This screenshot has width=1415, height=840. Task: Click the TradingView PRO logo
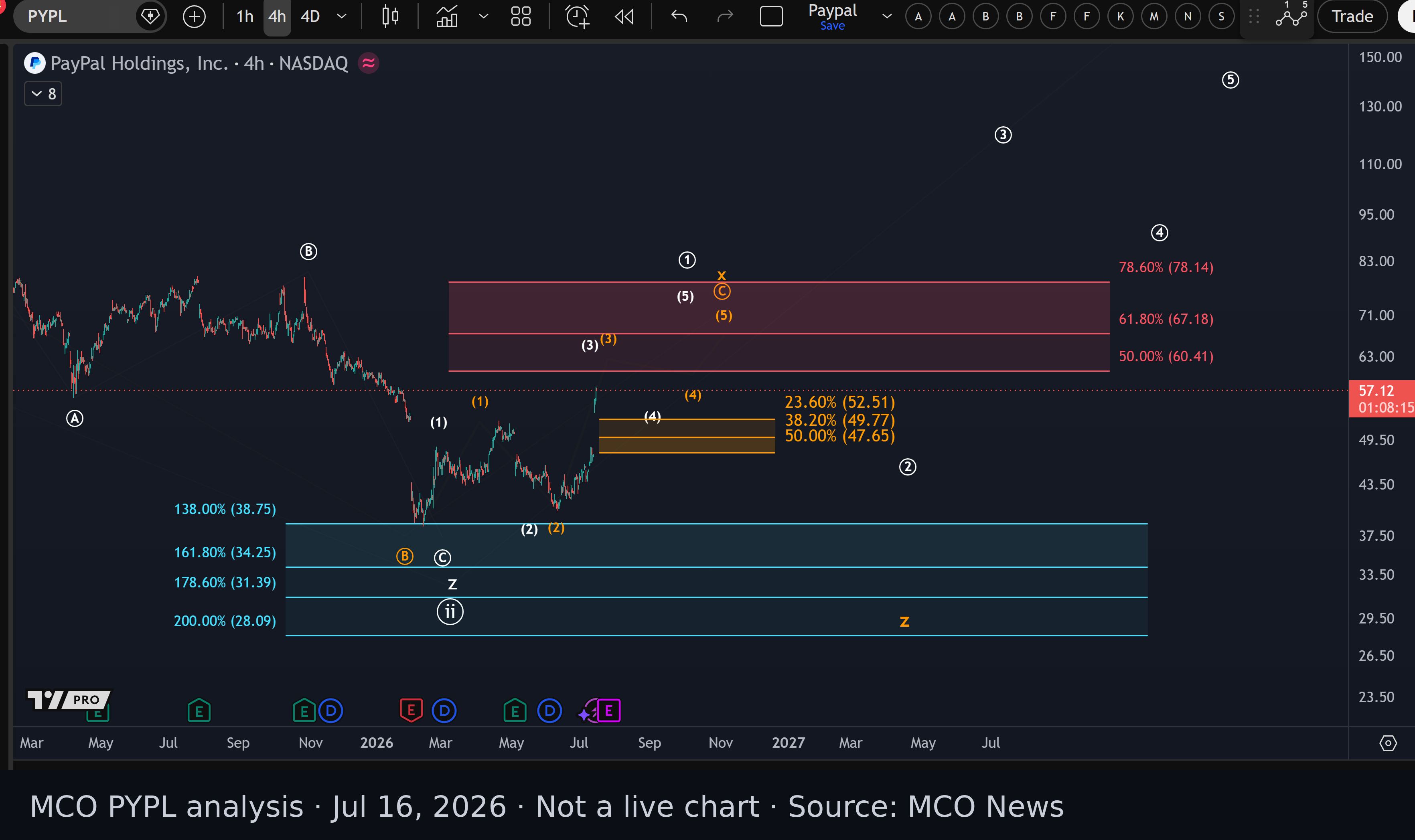69,700
